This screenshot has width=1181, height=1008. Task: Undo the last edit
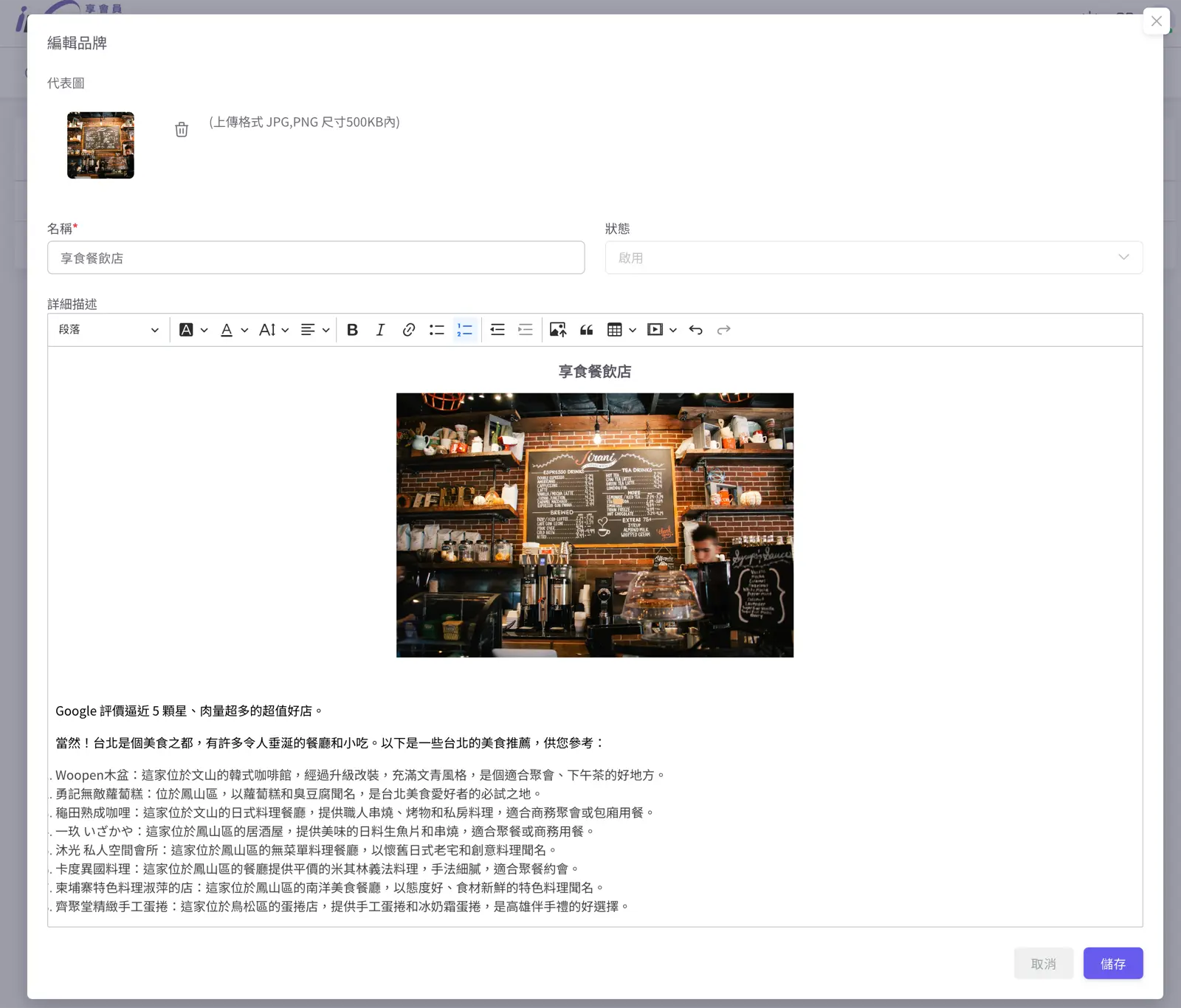pyautogui.click(x=695, y=330)
